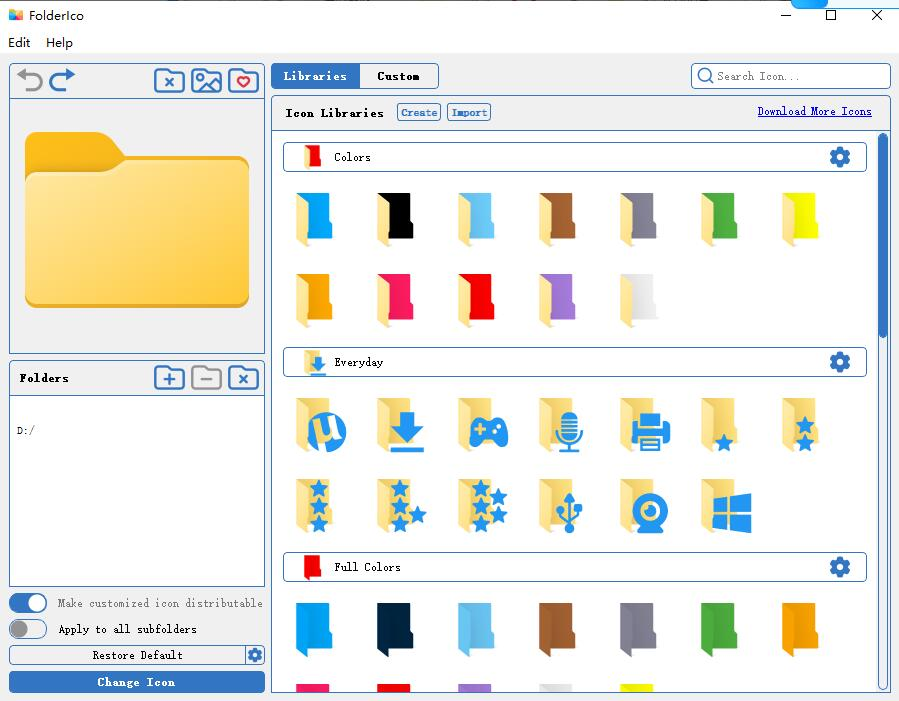899x701 pixels.
Task: Enable Apply to all subfolders
Action: (x=28, y=629)
